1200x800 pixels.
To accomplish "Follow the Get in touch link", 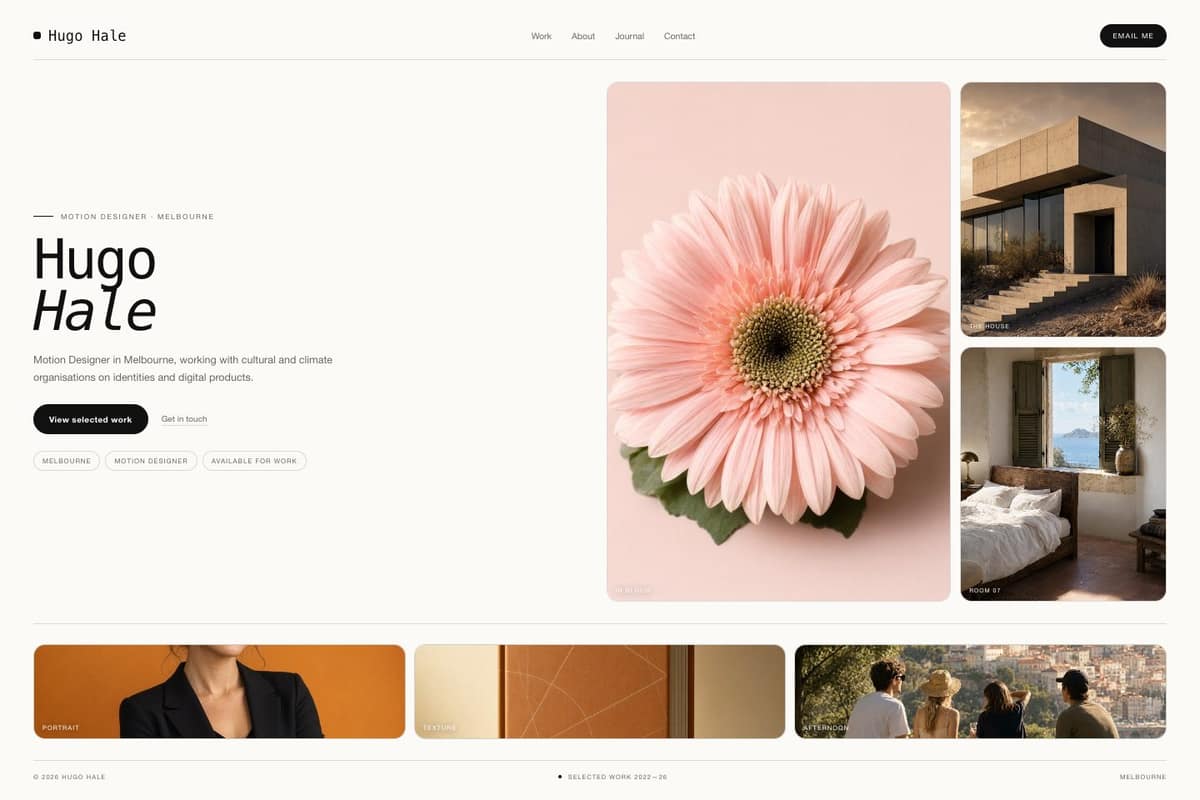I will tap(184, 419).
